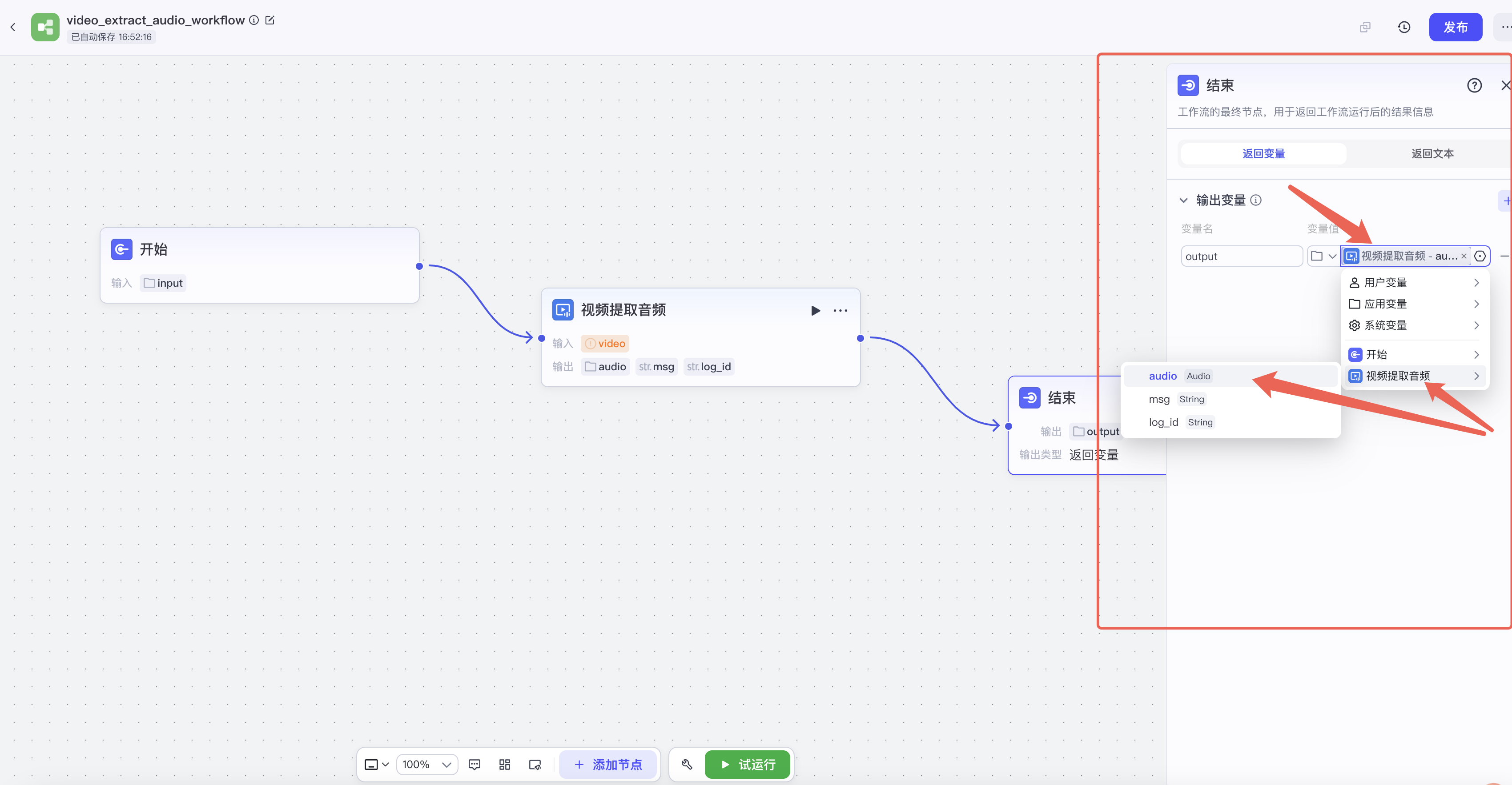Screen dimensions: 1512x785
Task: Click the log_id output tag in node
Action: pyautogui.click(x=709, y=367)
